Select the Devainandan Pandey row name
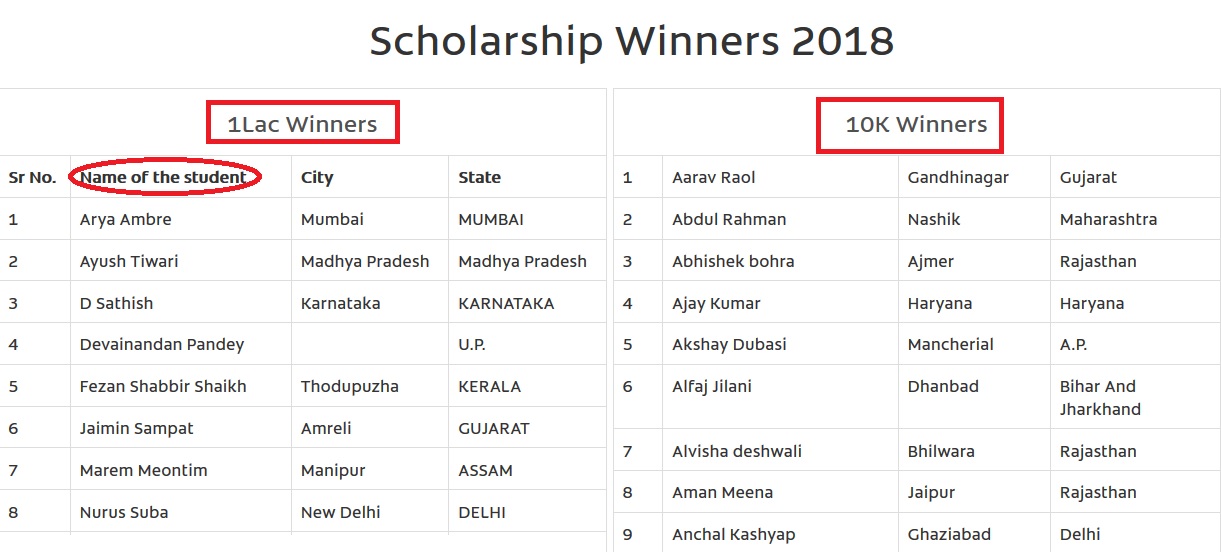The image size is (1221, 553). click(162, 345)
